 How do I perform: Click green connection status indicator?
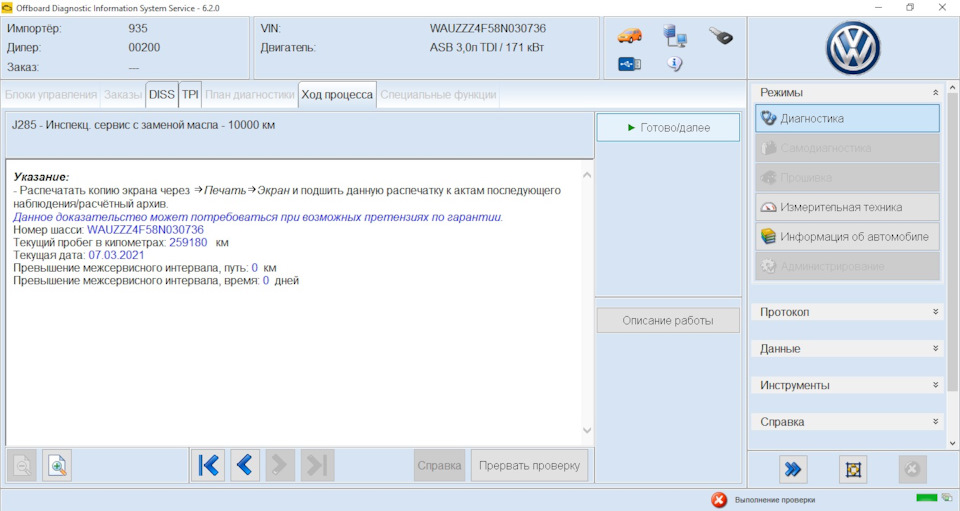926,498
